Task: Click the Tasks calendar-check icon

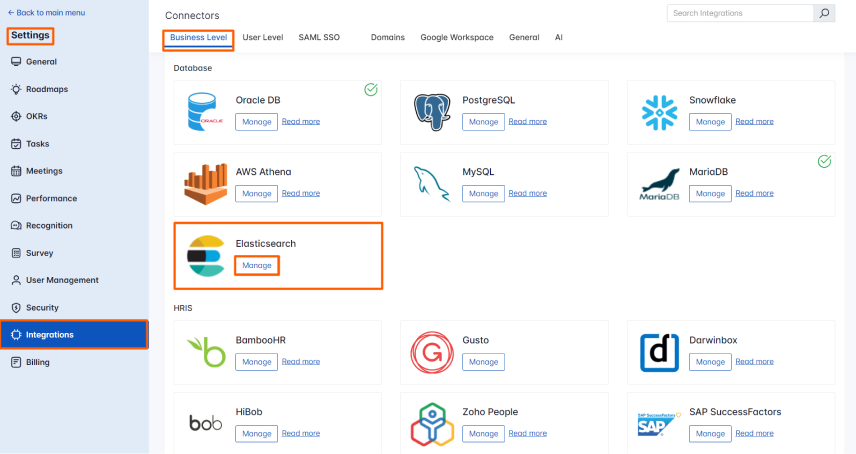Action: pyautogui.click(x=16, y=144)
